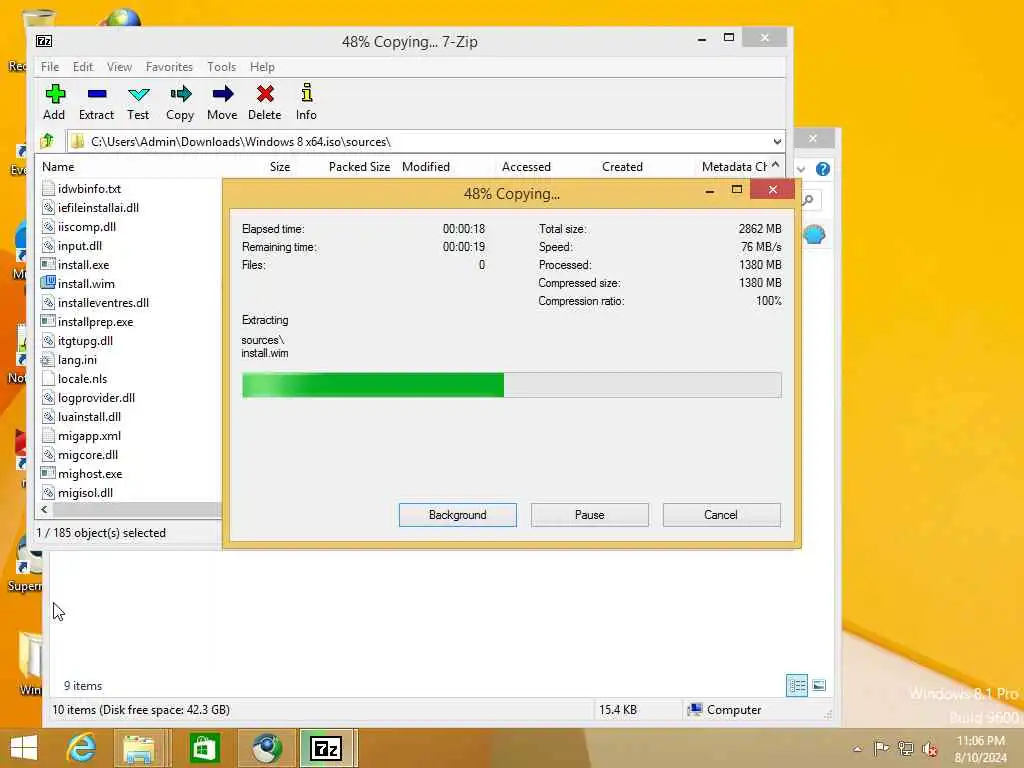Cancel the copying operation
This screenshot has width=1024, height=768.
pos(721,515)
